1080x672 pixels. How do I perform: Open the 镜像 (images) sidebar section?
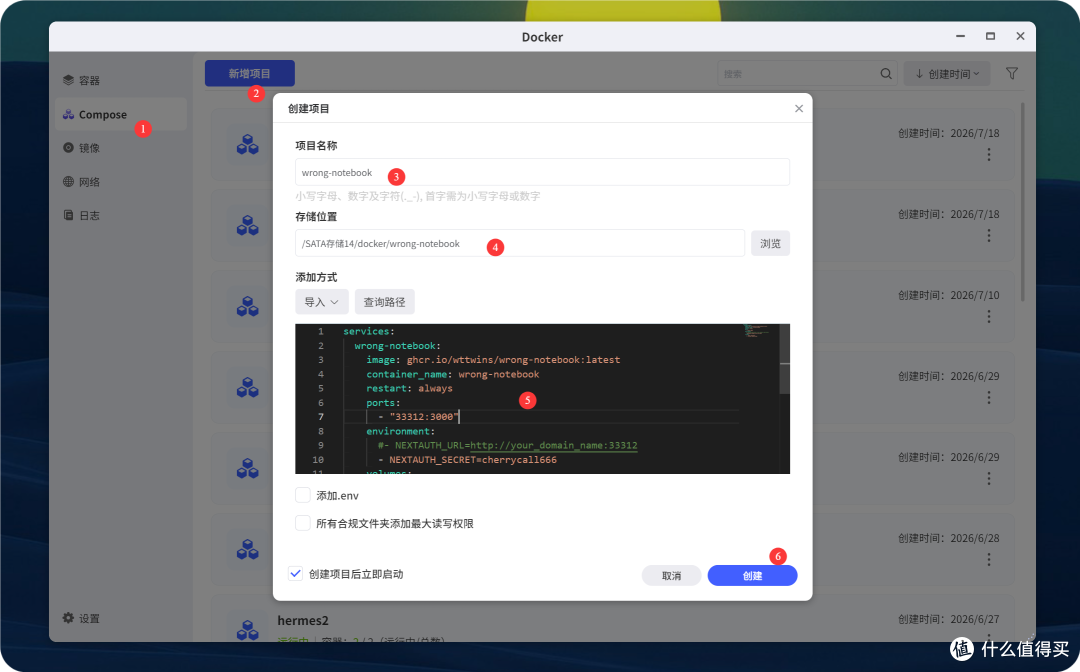pyautogui.click(x=81, y=148)
